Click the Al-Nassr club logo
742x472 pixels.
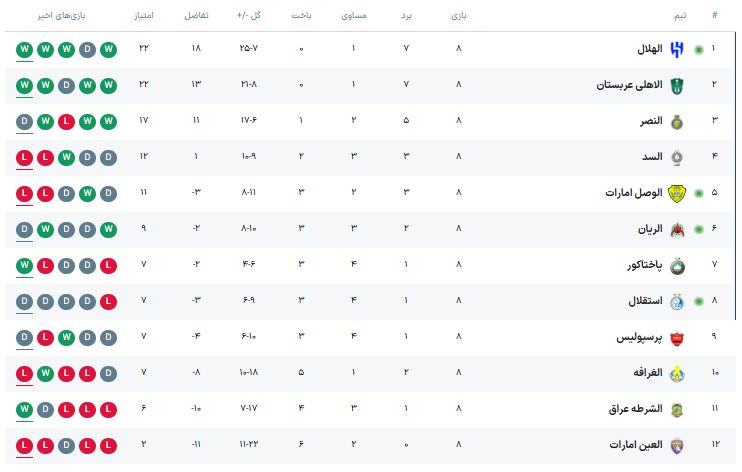tap(676, 121)
